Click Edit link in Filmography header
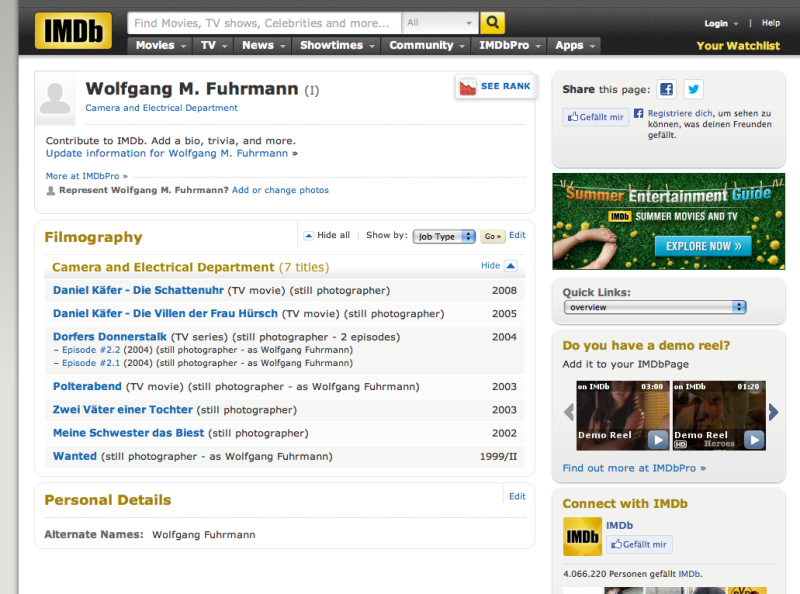This screenshot has height=594, width=800. (517, 235)
